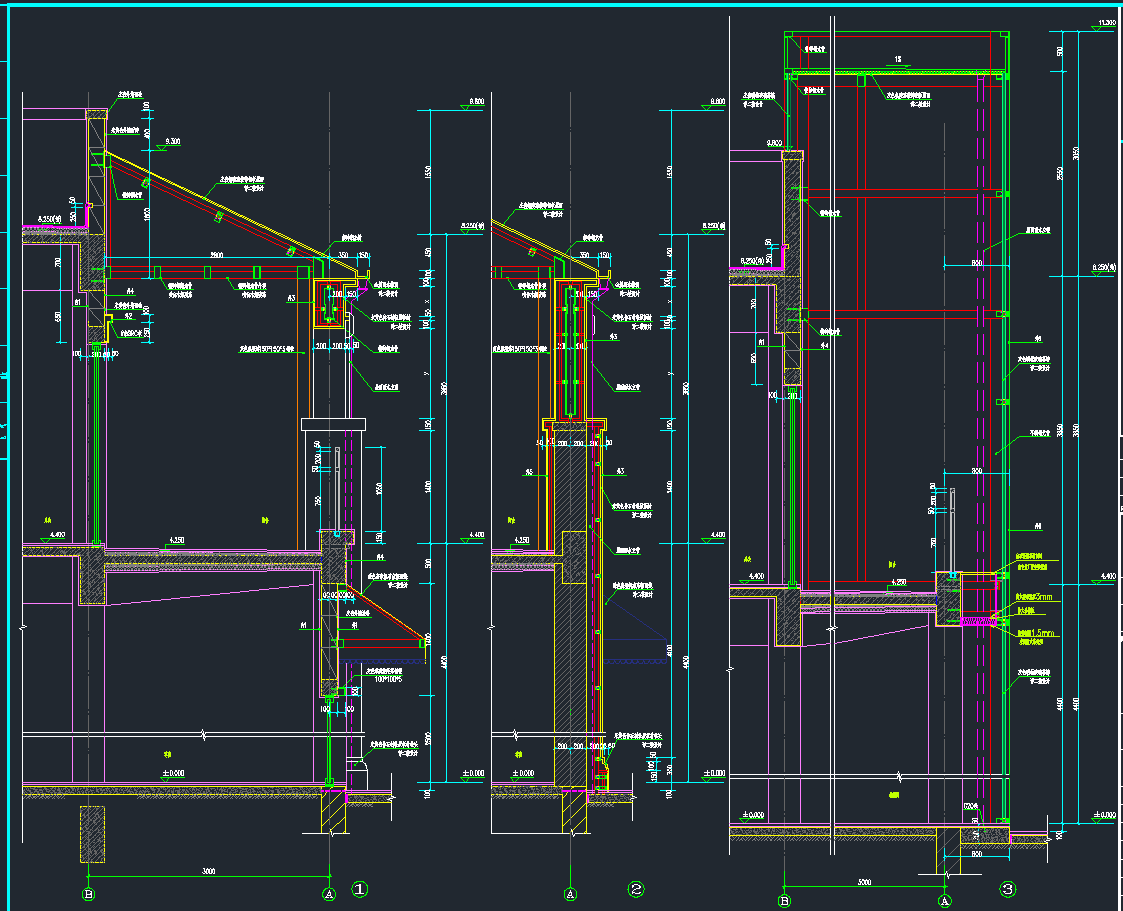Pick axis bubble A below section 3
This screenshot has width=1123, height=911.
[944, 901]
